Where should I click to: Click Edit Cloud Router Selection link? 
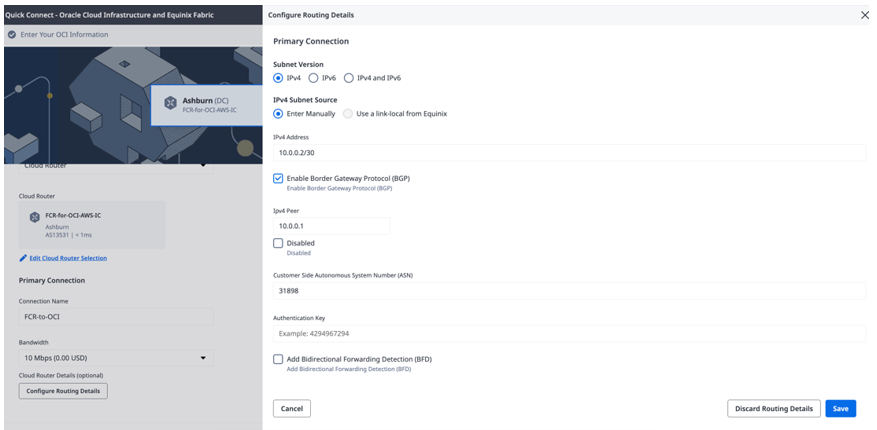(x=68, y=258)
